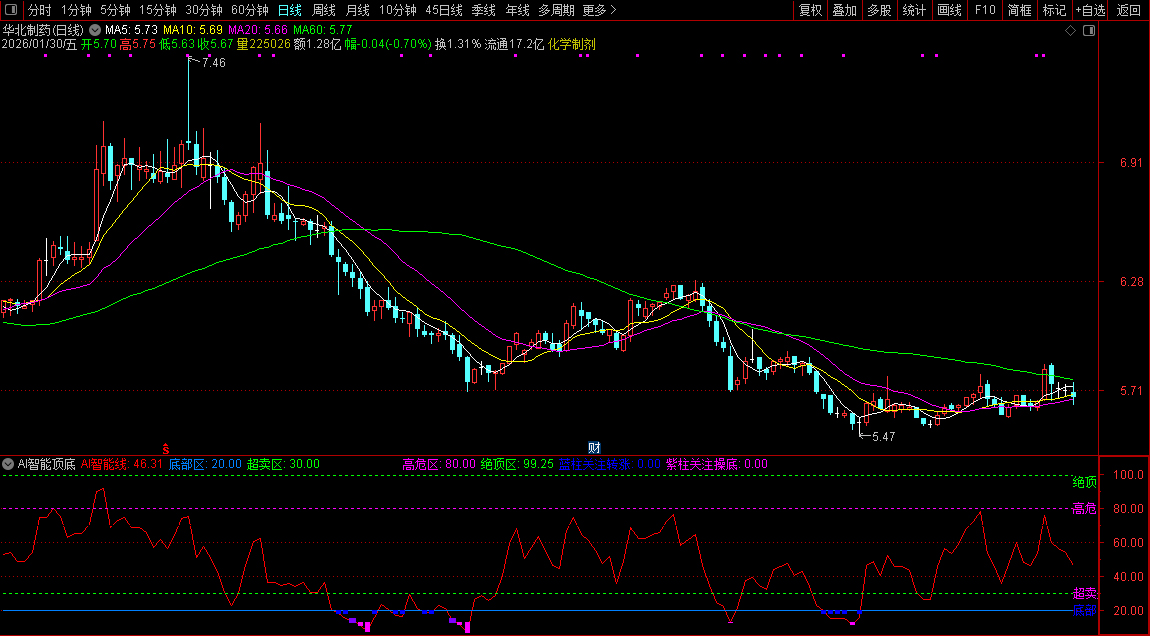Toggle the 叠加 overlay option

(x=844, y=10)
